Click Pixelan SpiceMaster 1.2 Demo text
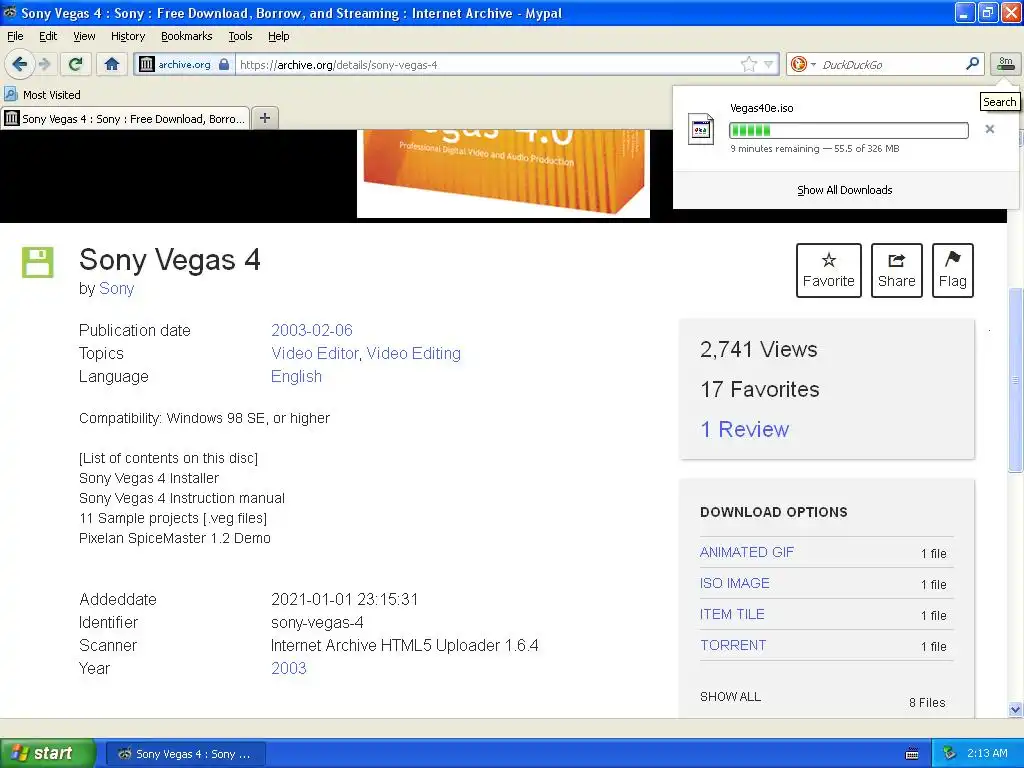This screenshot has width=1024, height=768. coord(174,538)
